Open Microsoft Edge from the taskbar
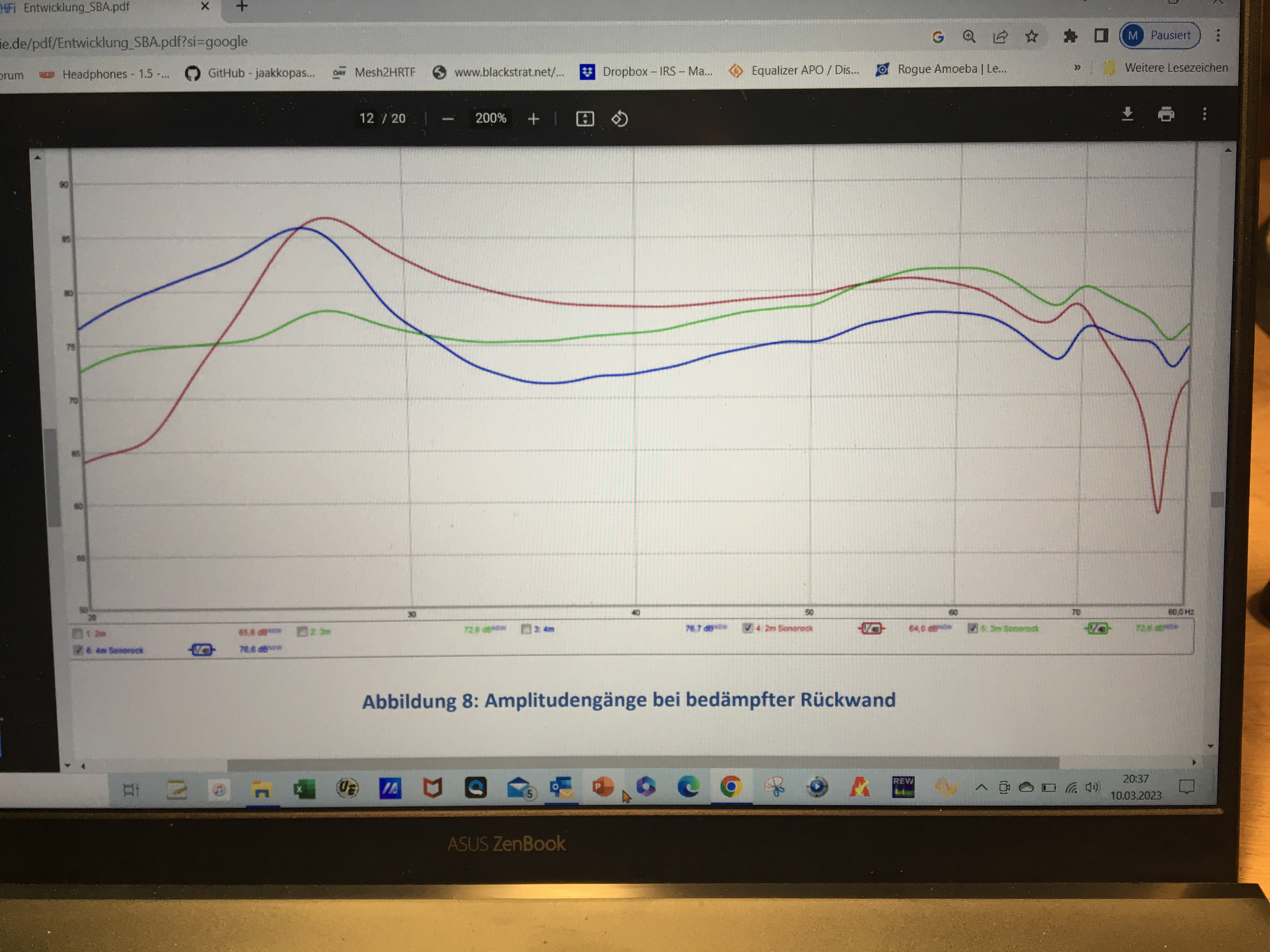The width and height of the screenshot is (1270, 952). [689, 786]
